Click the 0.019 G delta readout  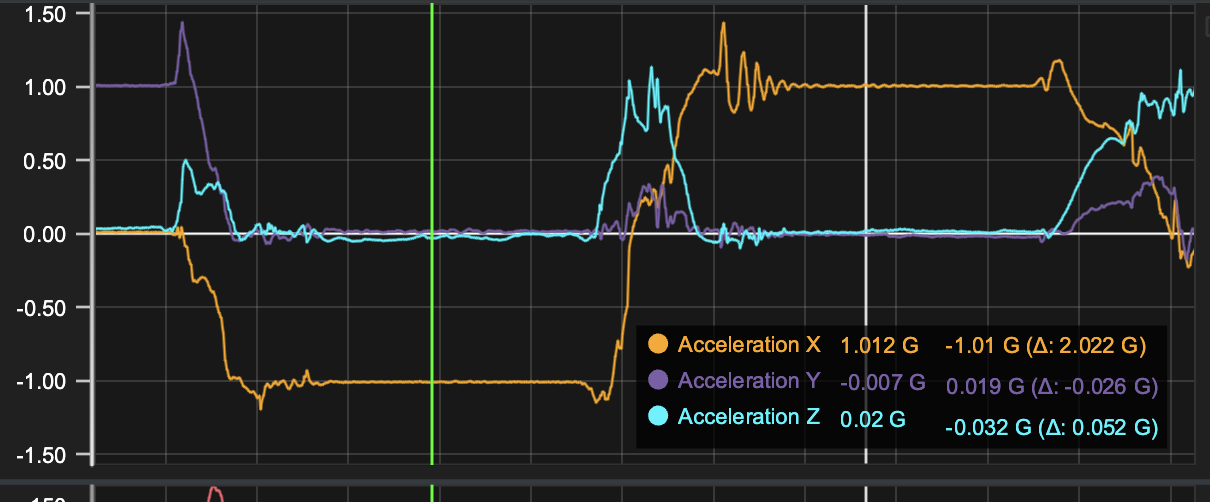pyautogui.click(x=1051, y=386)
